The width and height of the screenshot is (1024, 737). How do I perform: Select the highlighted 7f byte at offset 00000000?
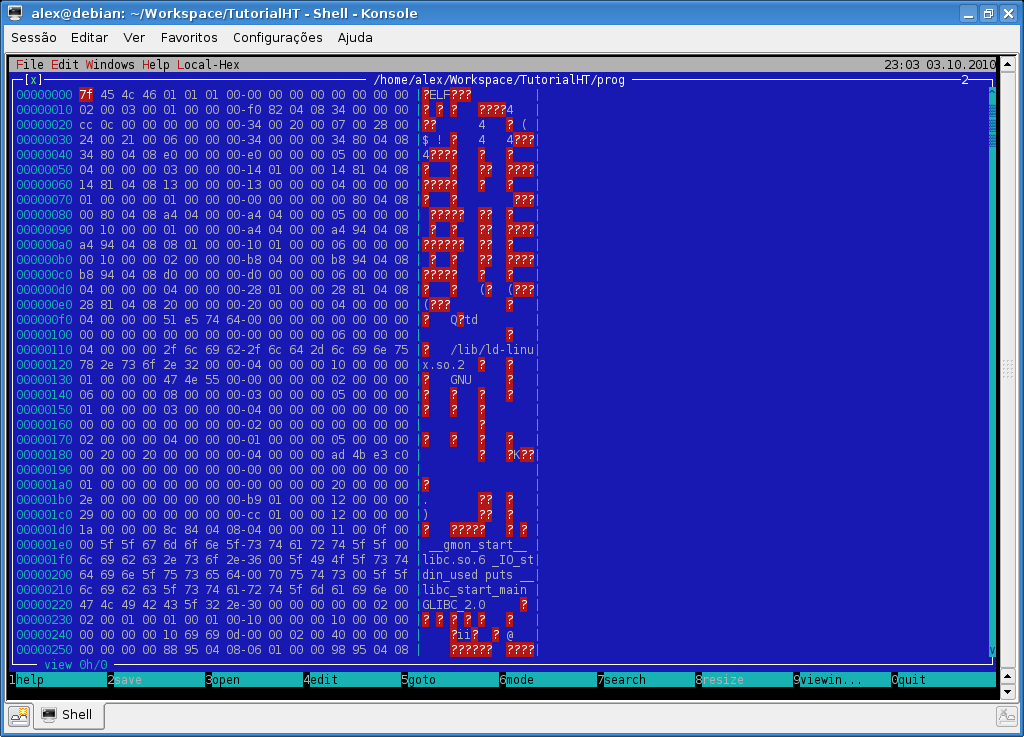click(x=85, y=95)
